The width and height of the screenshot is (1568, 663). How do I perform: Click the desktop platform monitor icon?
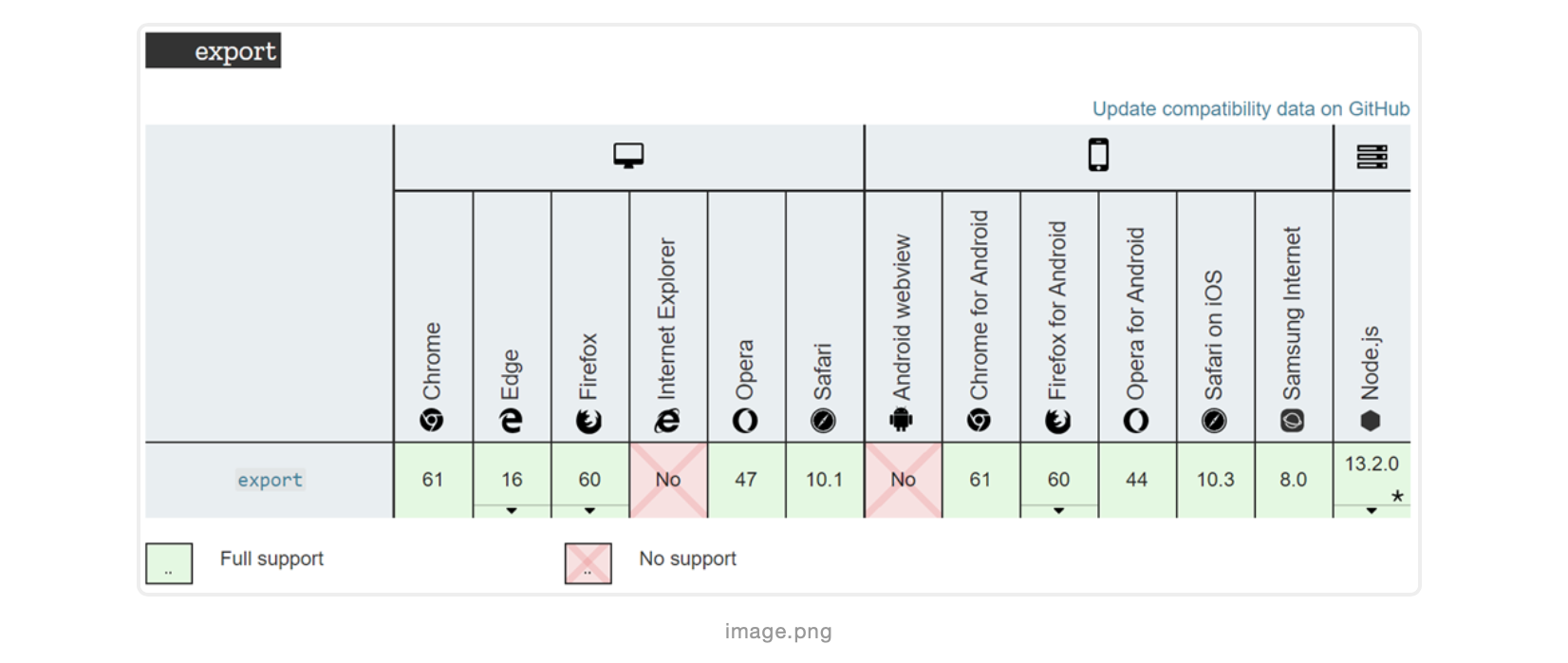coord(628,155)
